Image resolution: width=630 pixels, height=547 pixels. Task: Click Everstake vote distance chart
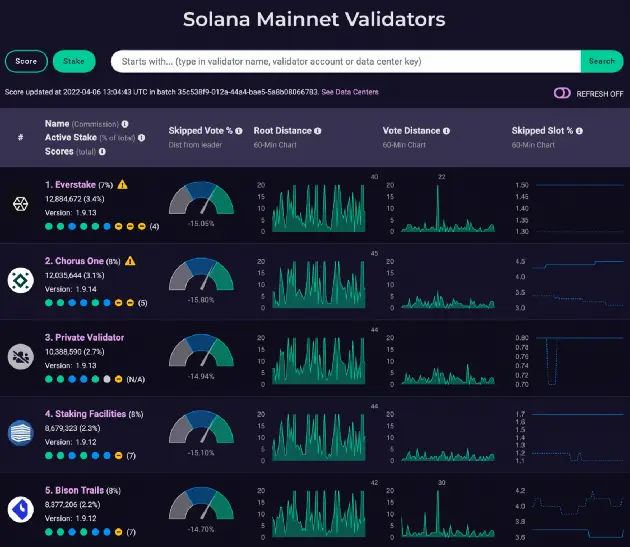coord(448,208)
